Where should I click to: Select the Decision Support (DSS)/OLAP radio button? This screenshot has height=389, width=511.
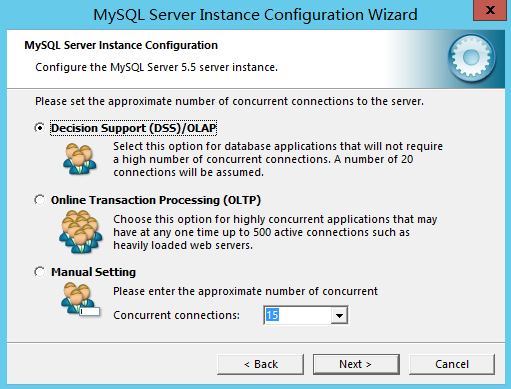point(40,128)
